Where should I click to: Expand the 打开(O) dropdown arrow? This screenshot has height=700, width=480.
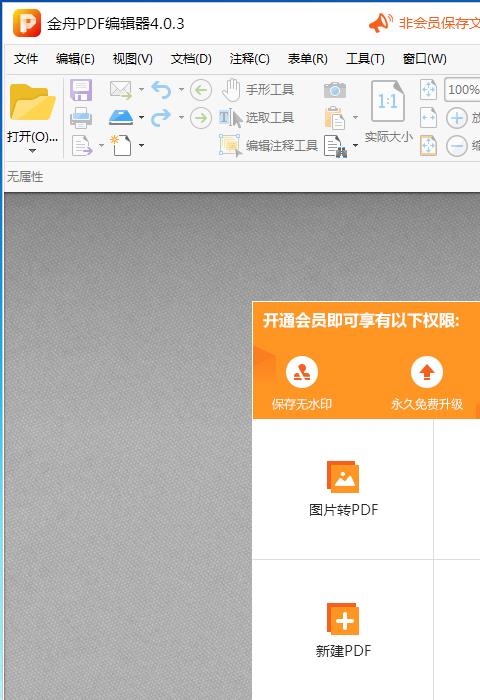(32, 151)
